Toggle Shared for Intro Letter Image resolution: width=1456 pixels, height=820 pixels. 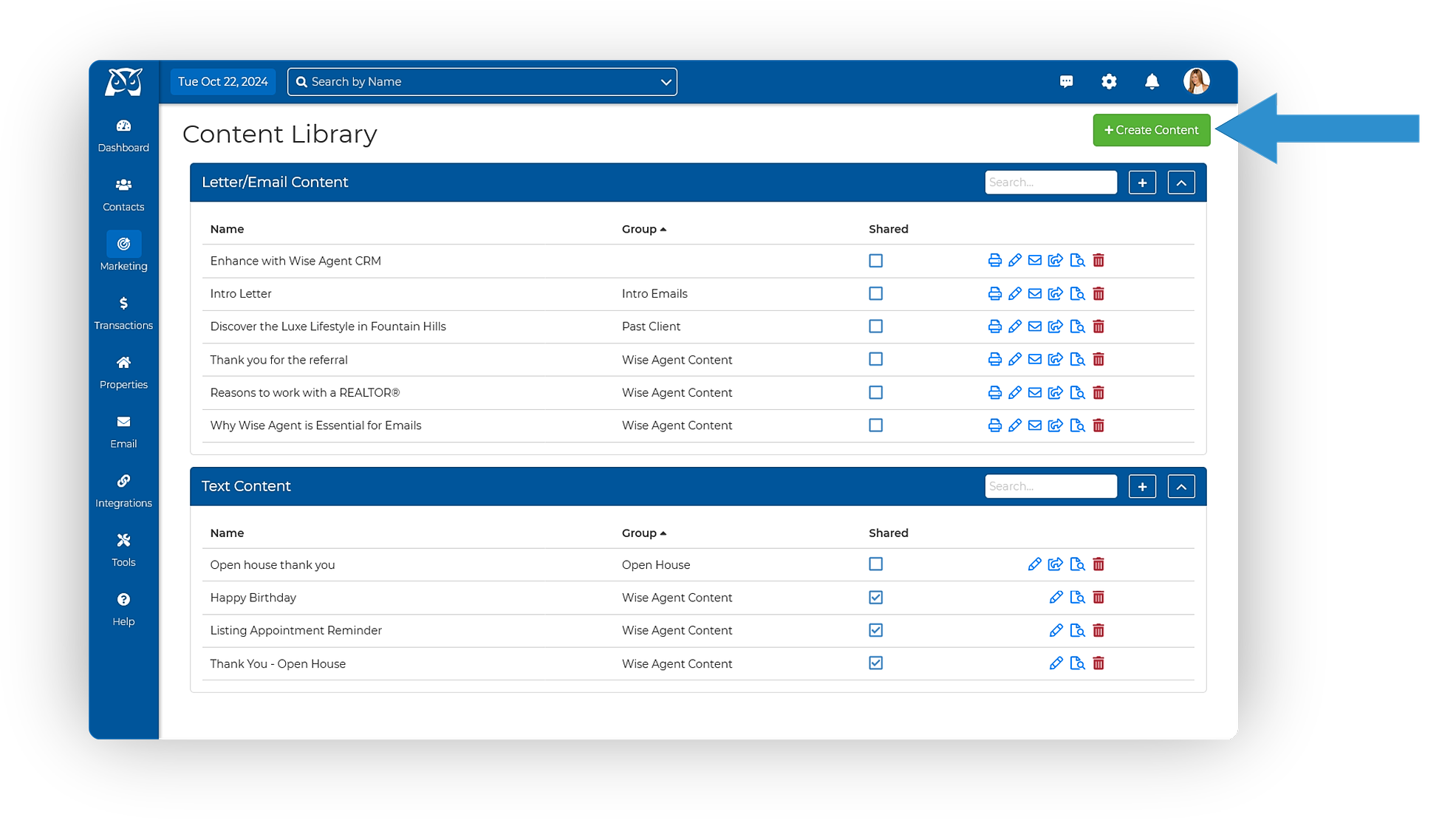point(875,294)
